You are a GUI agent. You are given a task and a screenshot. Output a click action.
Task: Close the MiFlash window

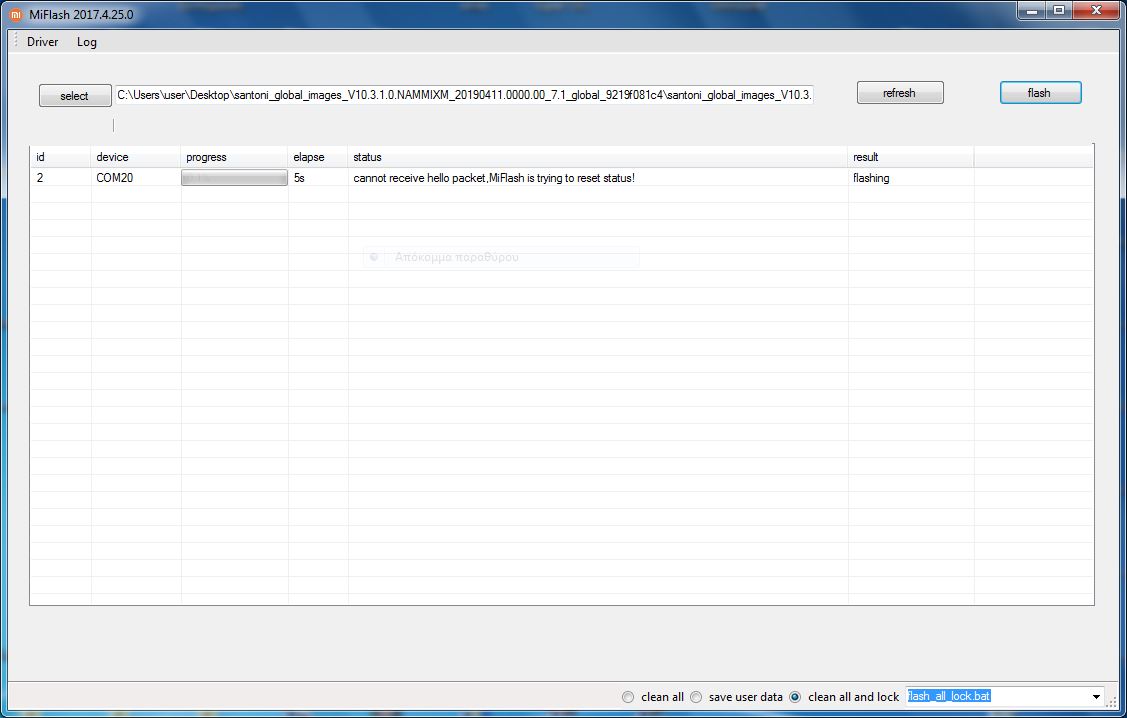[x=1097, y=11]
